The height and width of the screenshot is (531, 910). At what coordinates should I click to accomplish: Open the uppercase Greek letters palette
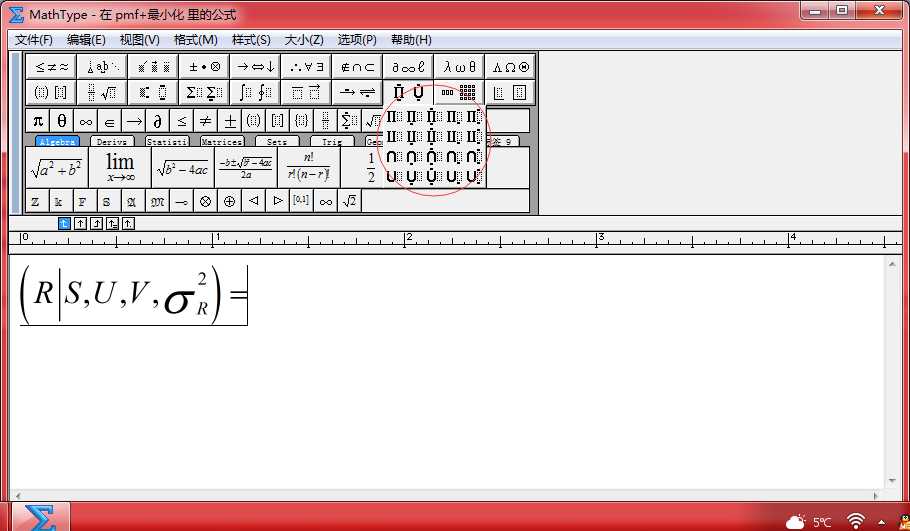pos(510,67)
